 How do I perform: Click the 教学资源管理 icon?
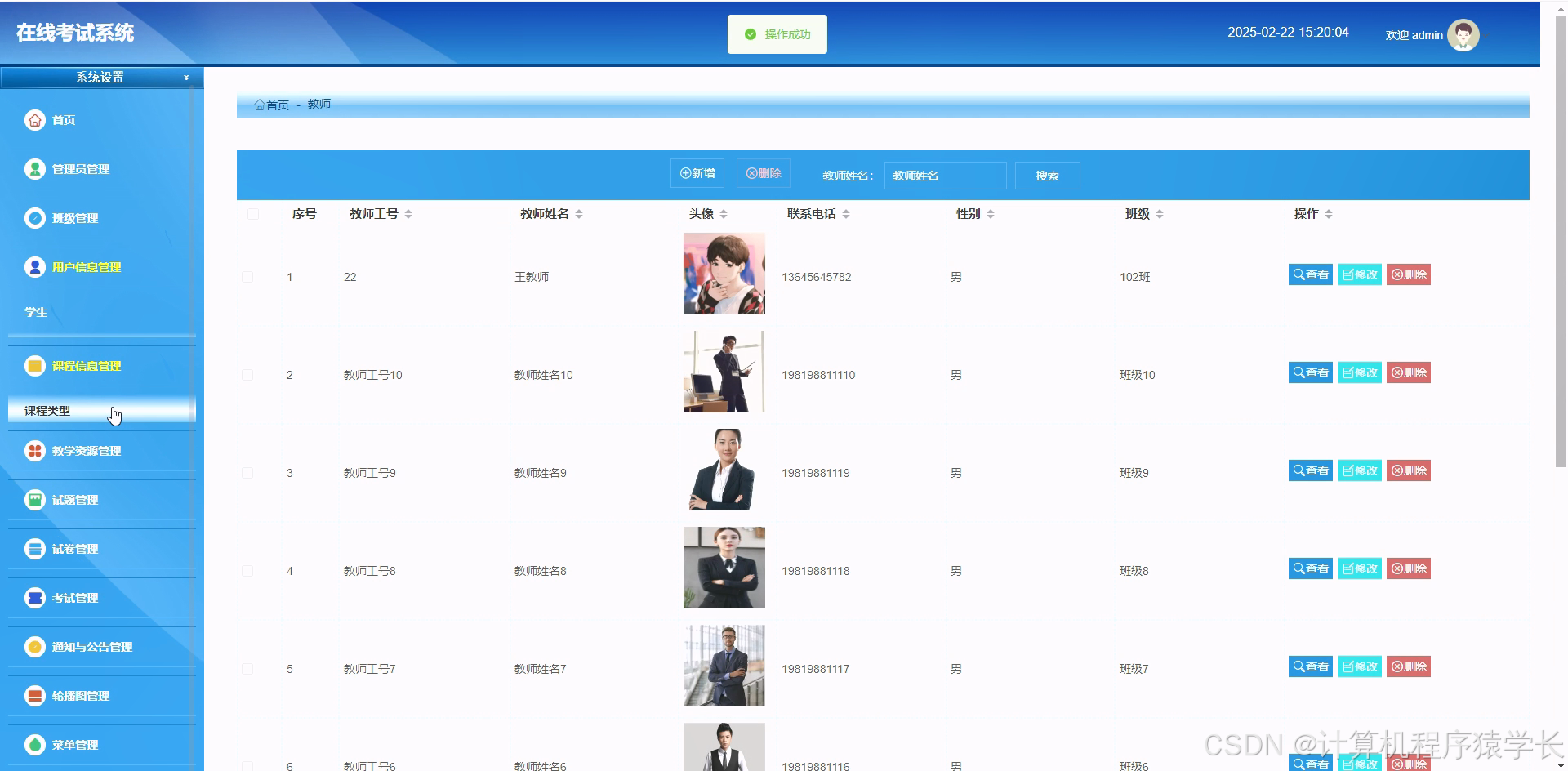coord(34,451)
